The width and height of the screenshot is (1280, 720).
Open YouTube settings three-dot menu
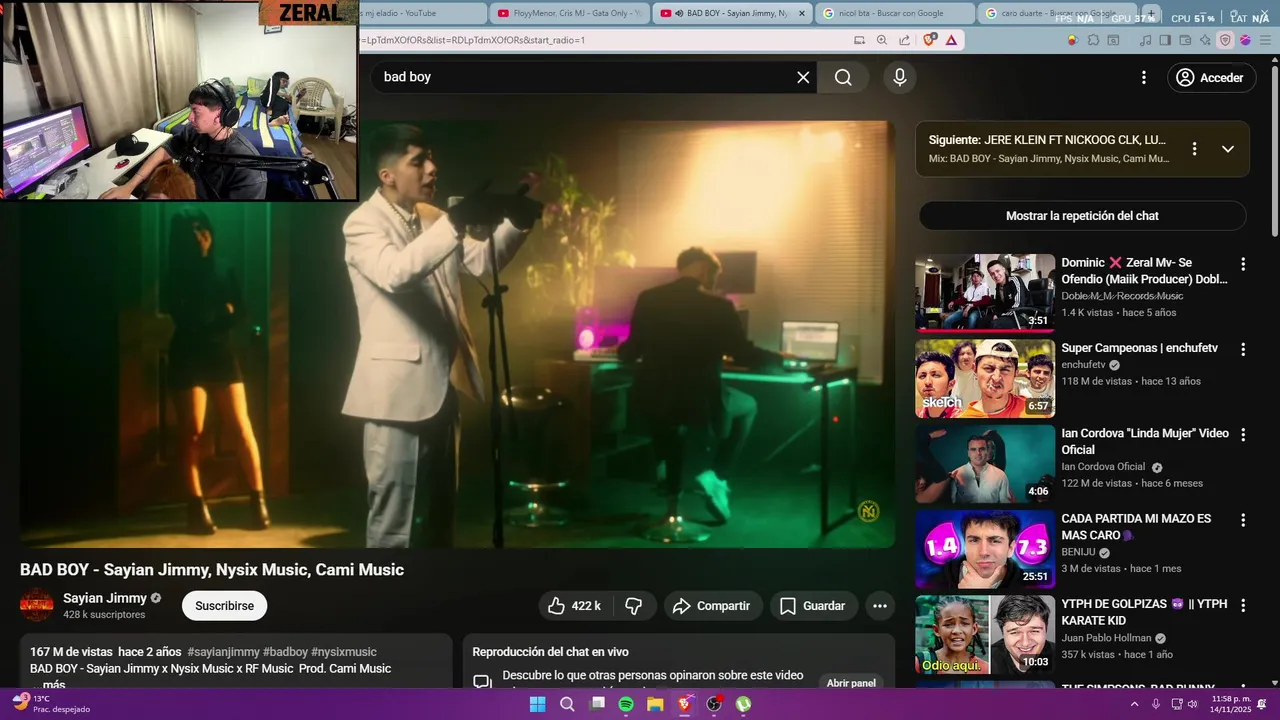1144,77
